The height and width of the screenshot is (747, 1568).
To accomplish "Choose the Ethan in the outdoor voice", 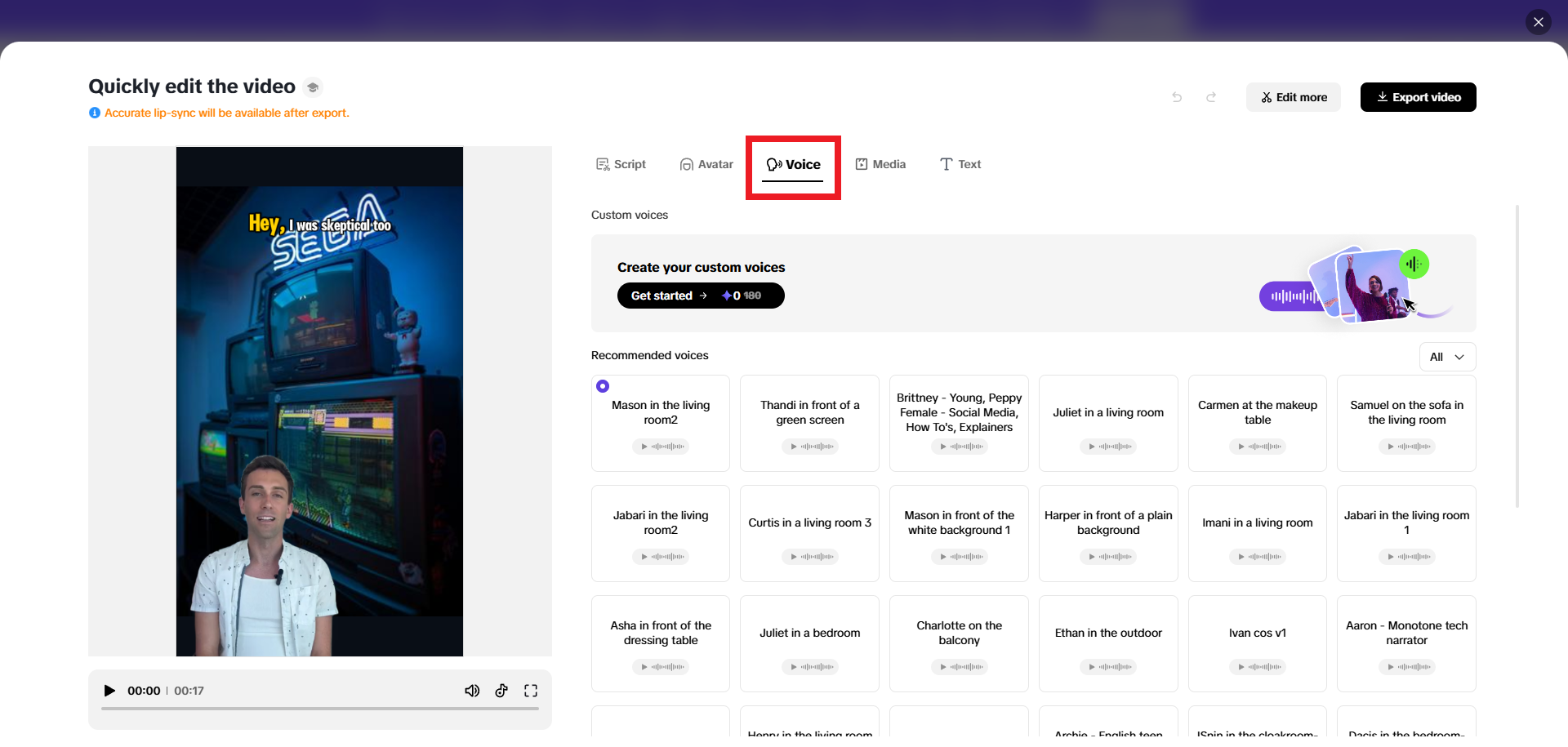I will [x=1108, y=643].
